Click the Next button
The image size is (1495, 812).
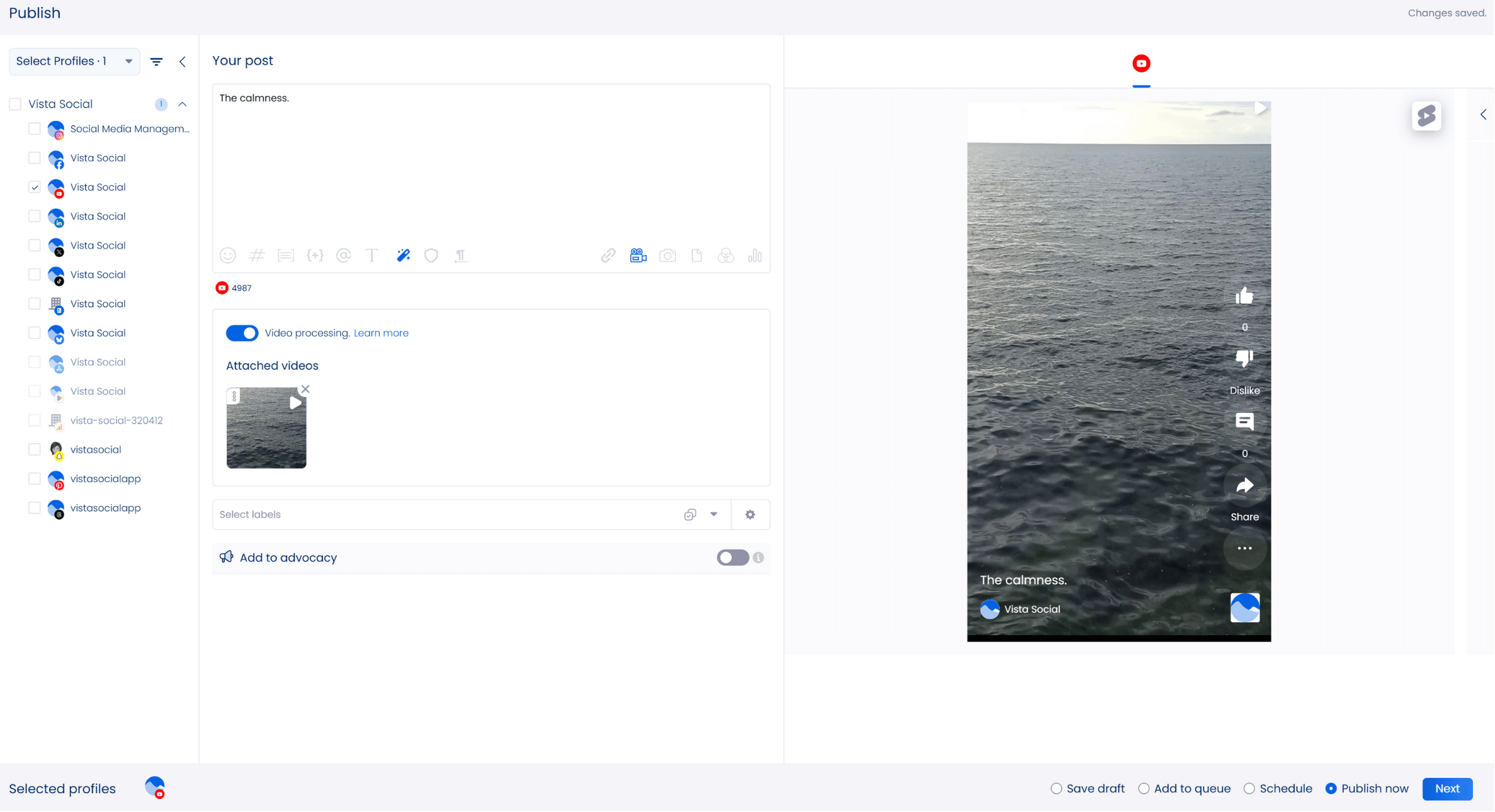tap(1447, 789)
